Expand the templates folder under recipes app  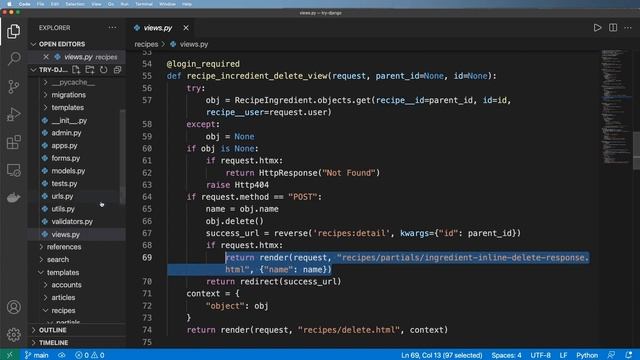(x=67, y=107)
